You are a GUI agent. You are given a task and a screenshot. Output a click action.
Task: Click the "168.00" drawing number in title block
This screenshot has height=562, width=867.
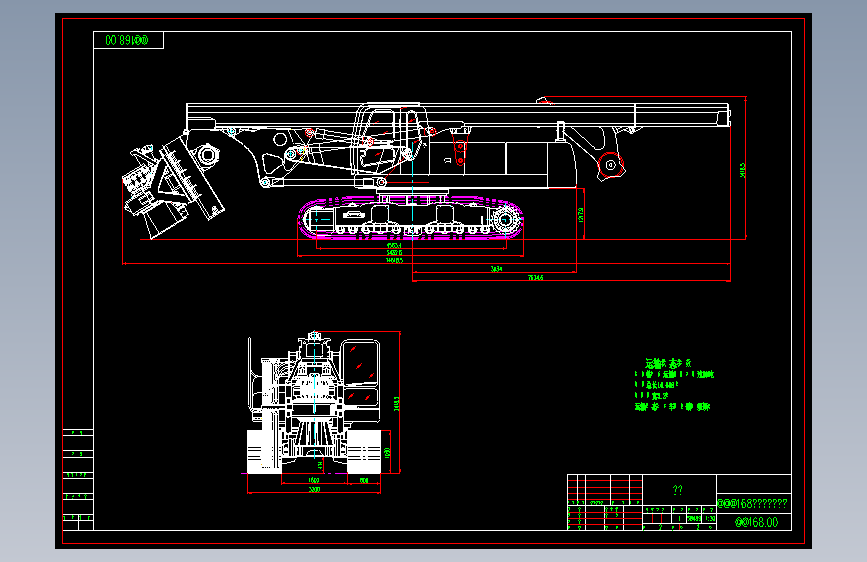(x=756, y=522)
